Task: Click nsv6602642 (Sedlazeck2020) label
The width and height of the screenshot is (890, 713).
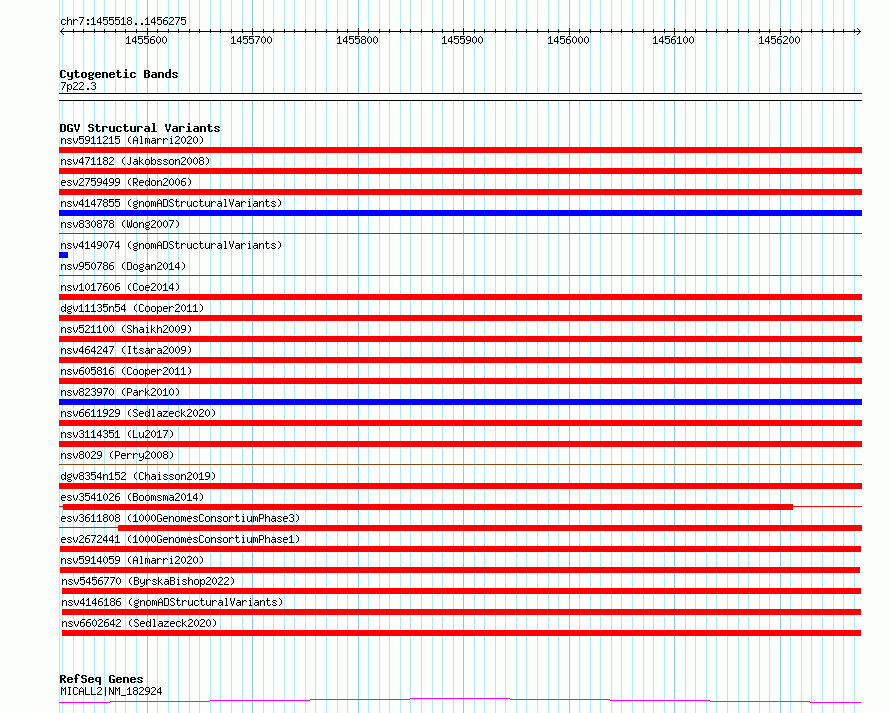Action: (x=139, y=623)
